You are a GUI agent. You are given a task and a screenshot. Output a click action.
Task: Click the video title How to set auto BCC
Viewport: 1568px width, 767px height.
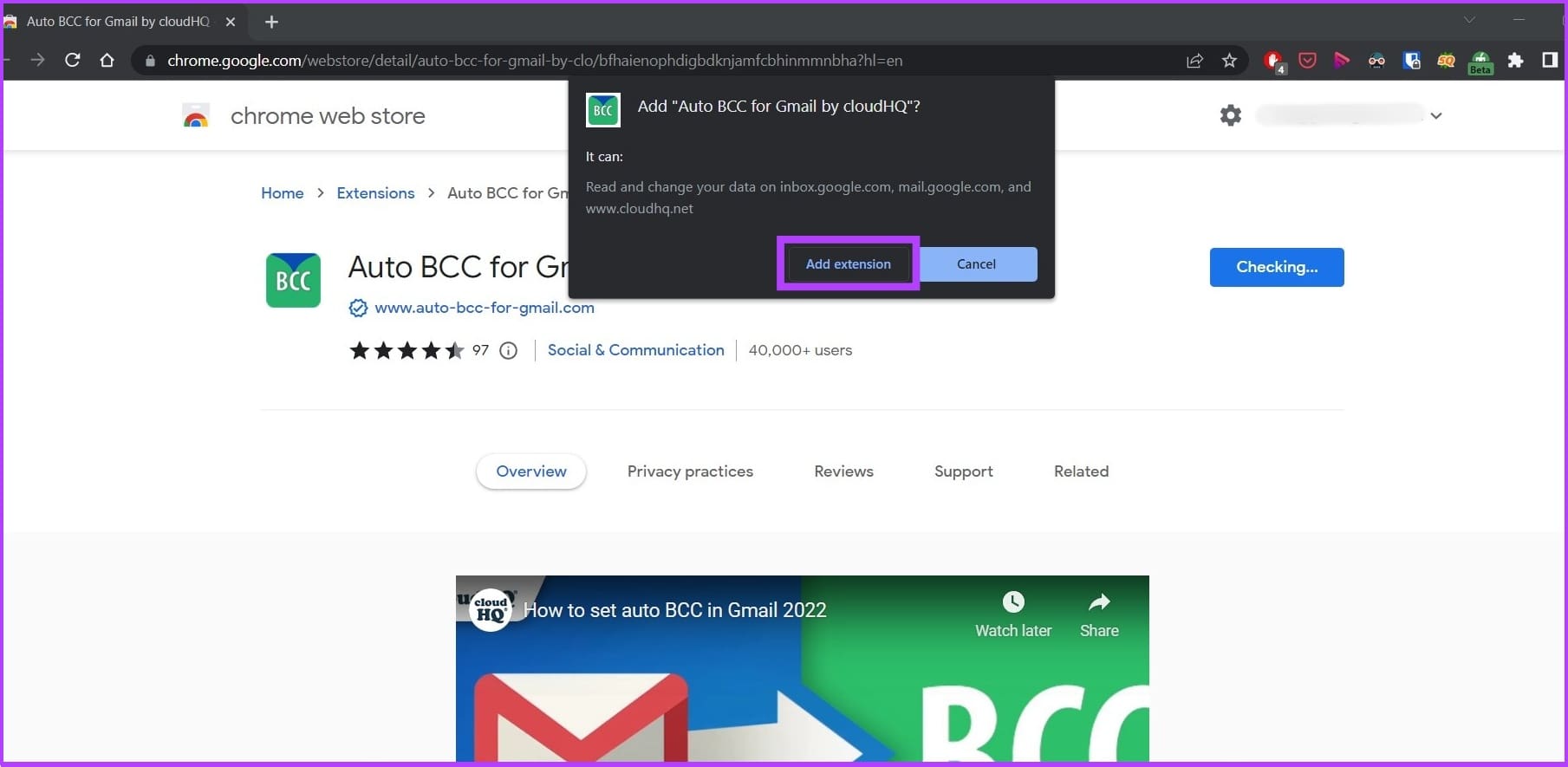pyautogui.click(x=675, y=610)
